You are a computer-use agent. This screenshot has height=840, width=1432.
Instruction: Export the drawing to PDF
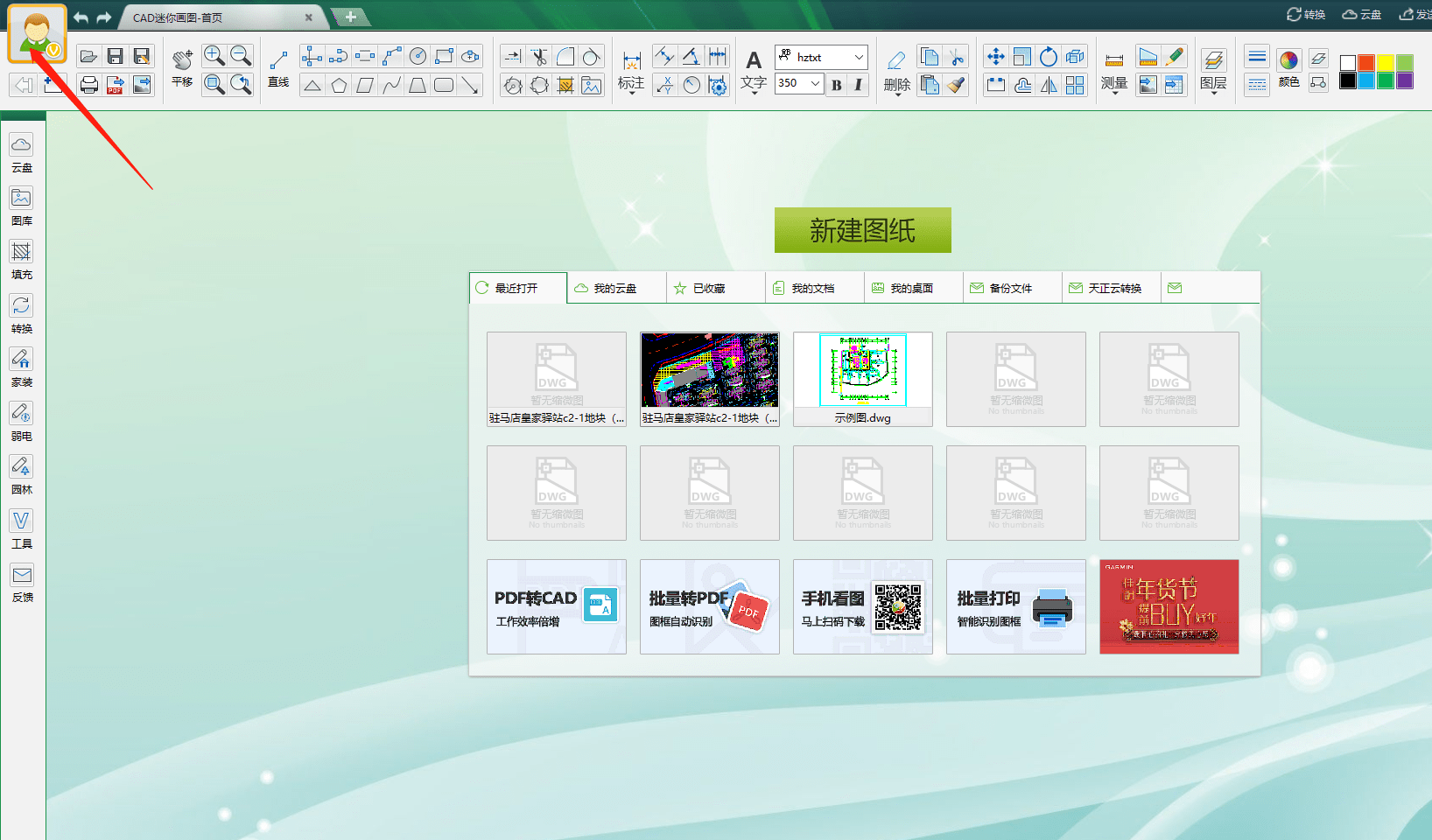(115, 85)
